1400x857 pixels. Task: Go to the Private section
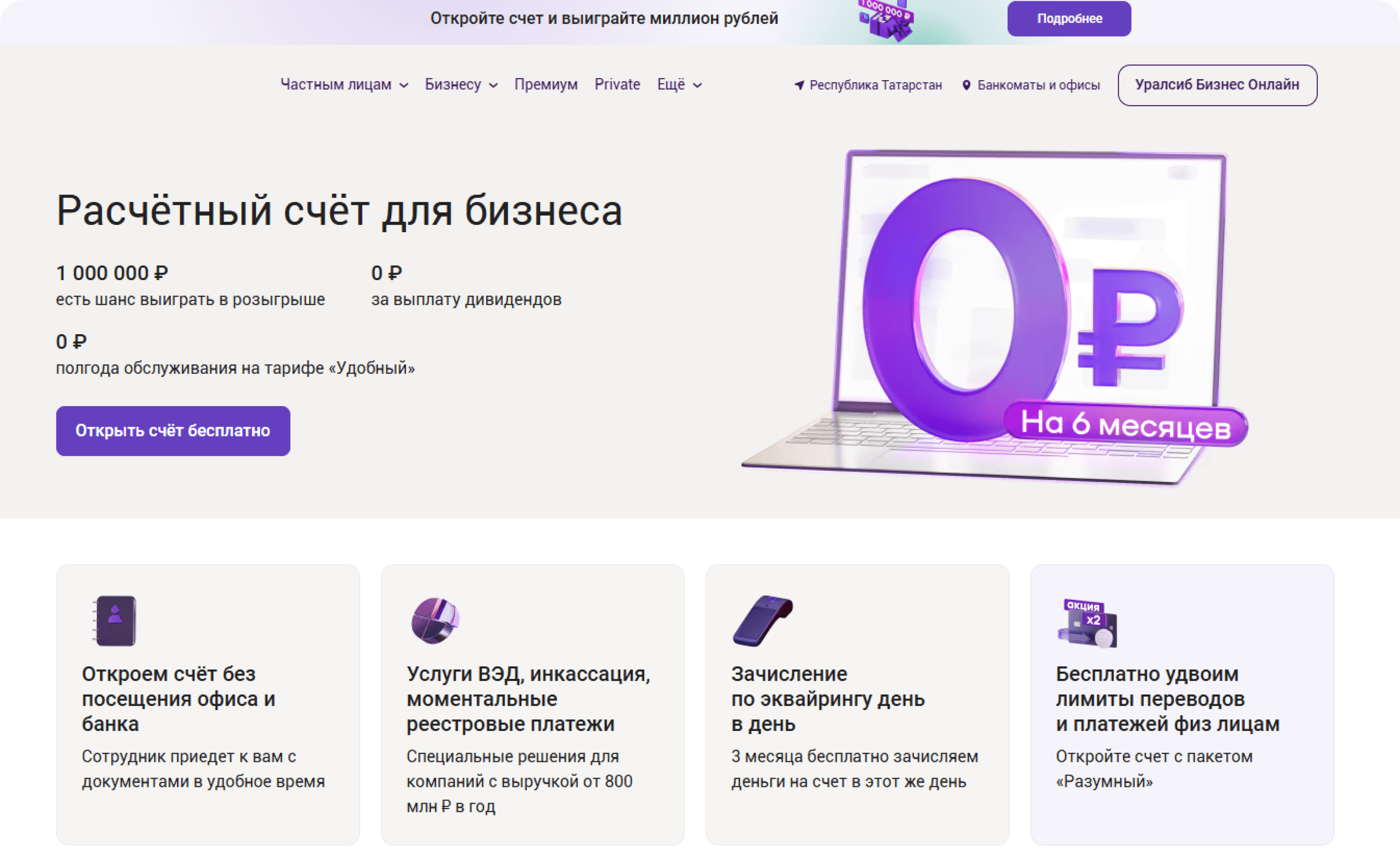click(617, 85)
